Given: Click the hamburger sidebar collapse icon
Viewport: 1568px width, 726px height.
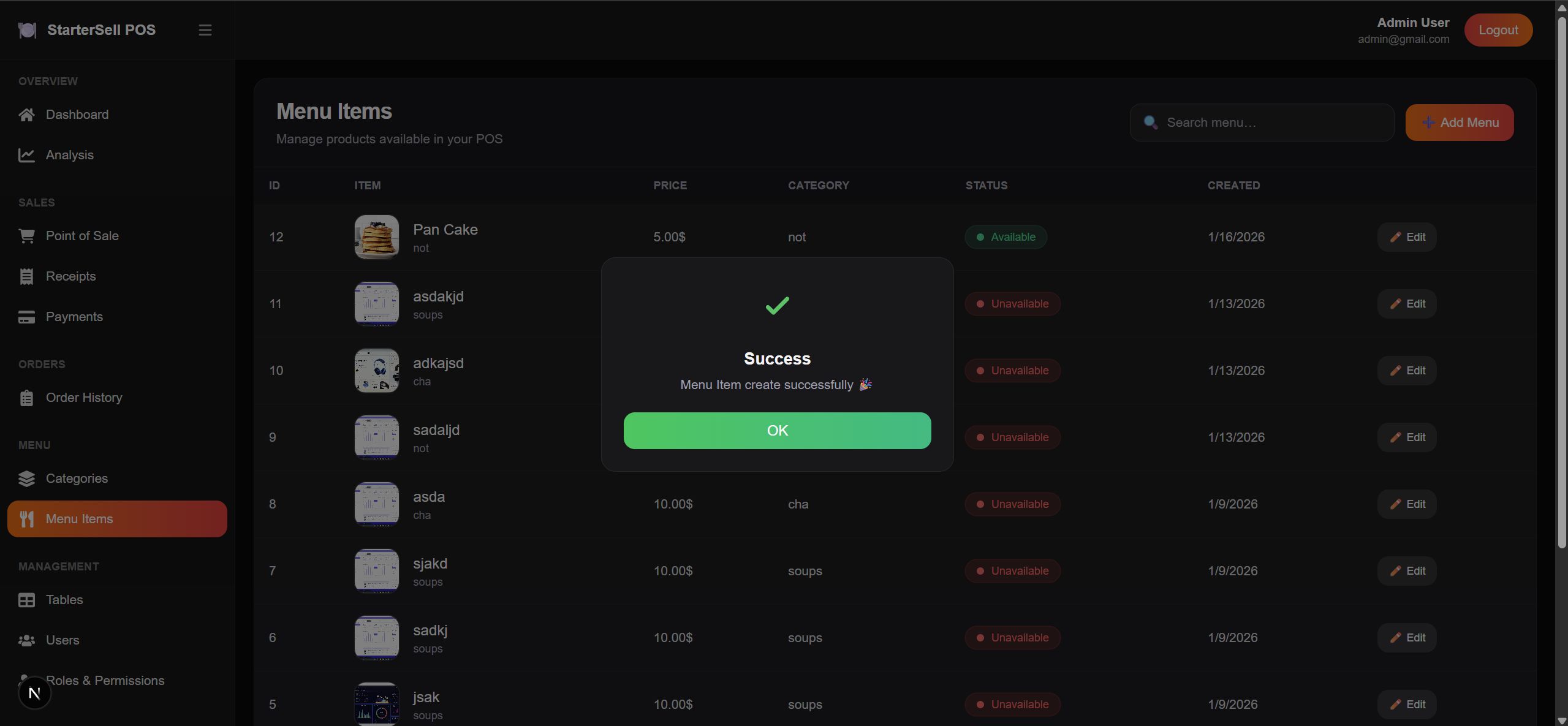Looking at the screenshot, I should tap(205, 30).
